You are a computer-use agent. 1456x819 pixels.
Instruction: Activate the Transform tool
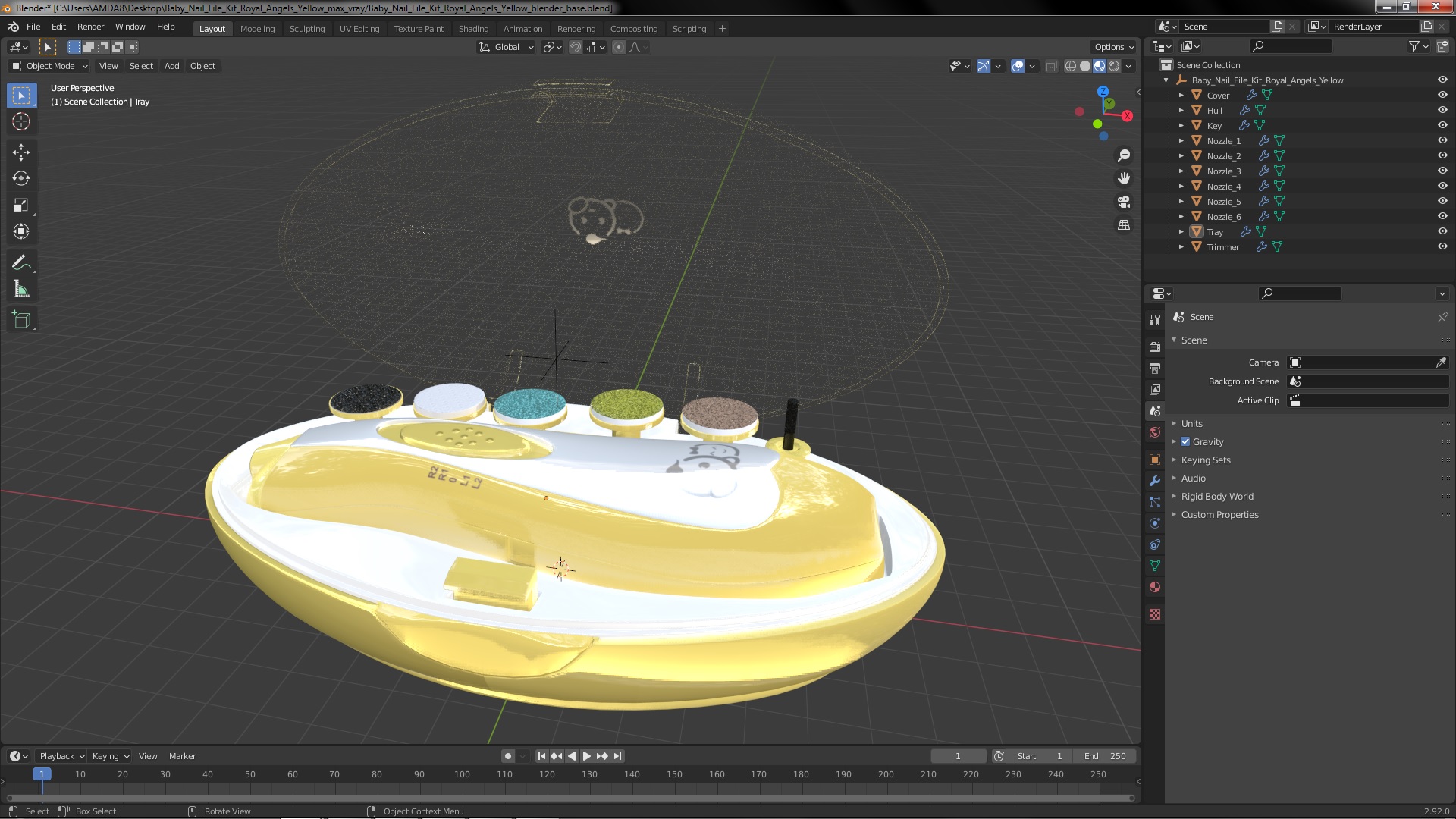coord(21,232)
